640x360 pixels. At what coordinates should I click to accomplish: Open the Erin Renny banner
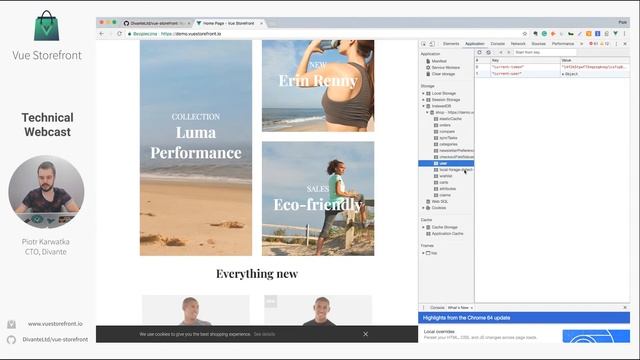[318, 86]
